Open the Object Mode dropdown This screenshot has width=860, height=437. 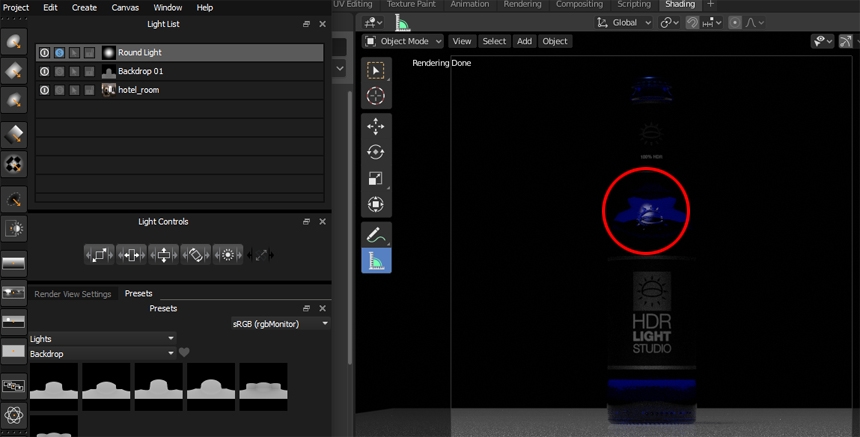click(403, 41)
